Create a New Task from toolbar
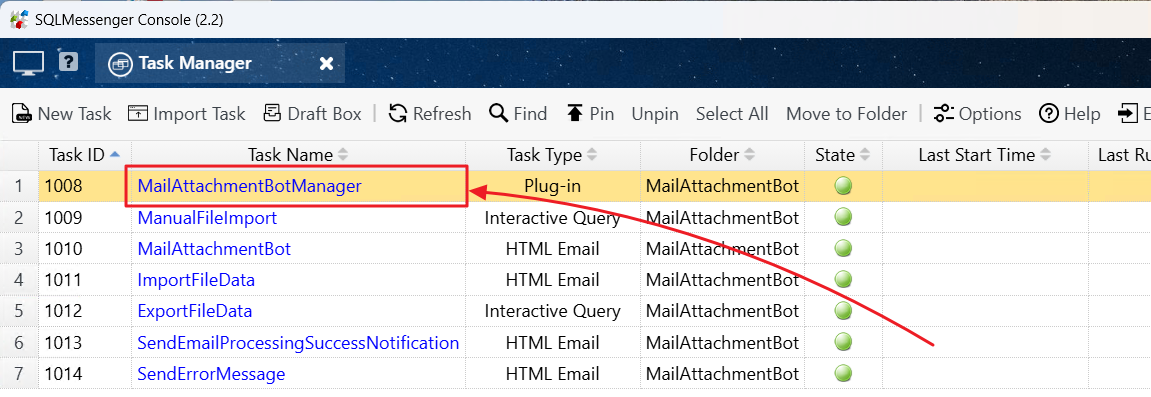Screen dimensions: 1151x397 point(62,114)
